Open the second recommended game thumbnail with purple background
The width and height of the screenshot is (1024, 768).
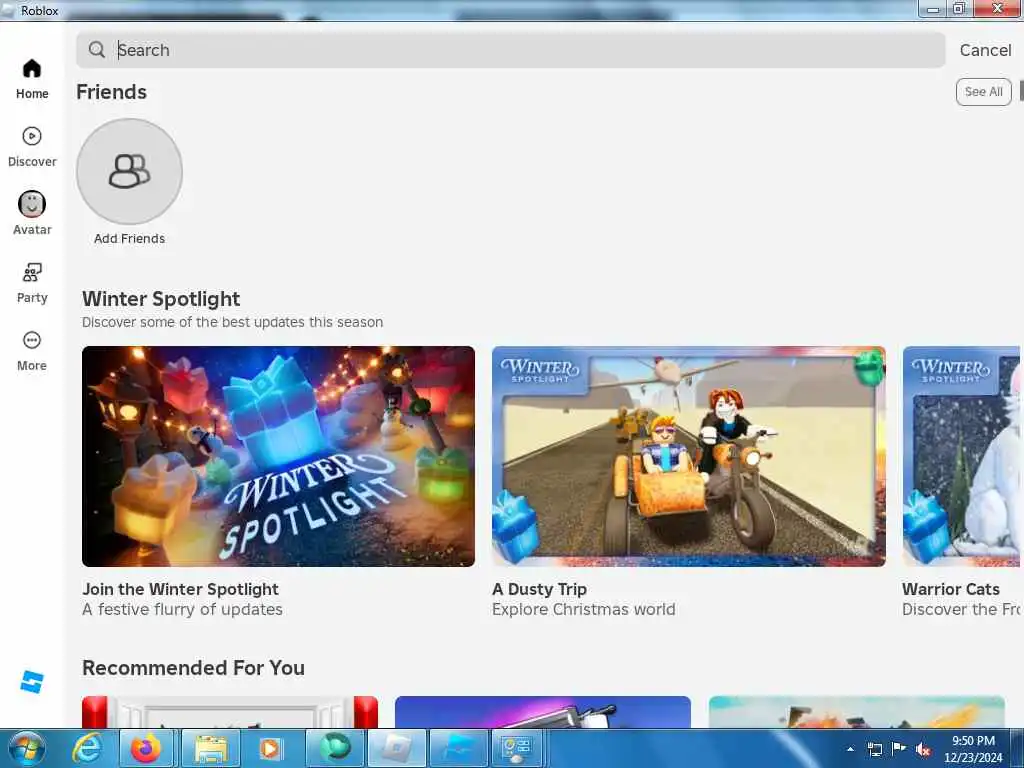pyautogui.click(x=543, y=712)
